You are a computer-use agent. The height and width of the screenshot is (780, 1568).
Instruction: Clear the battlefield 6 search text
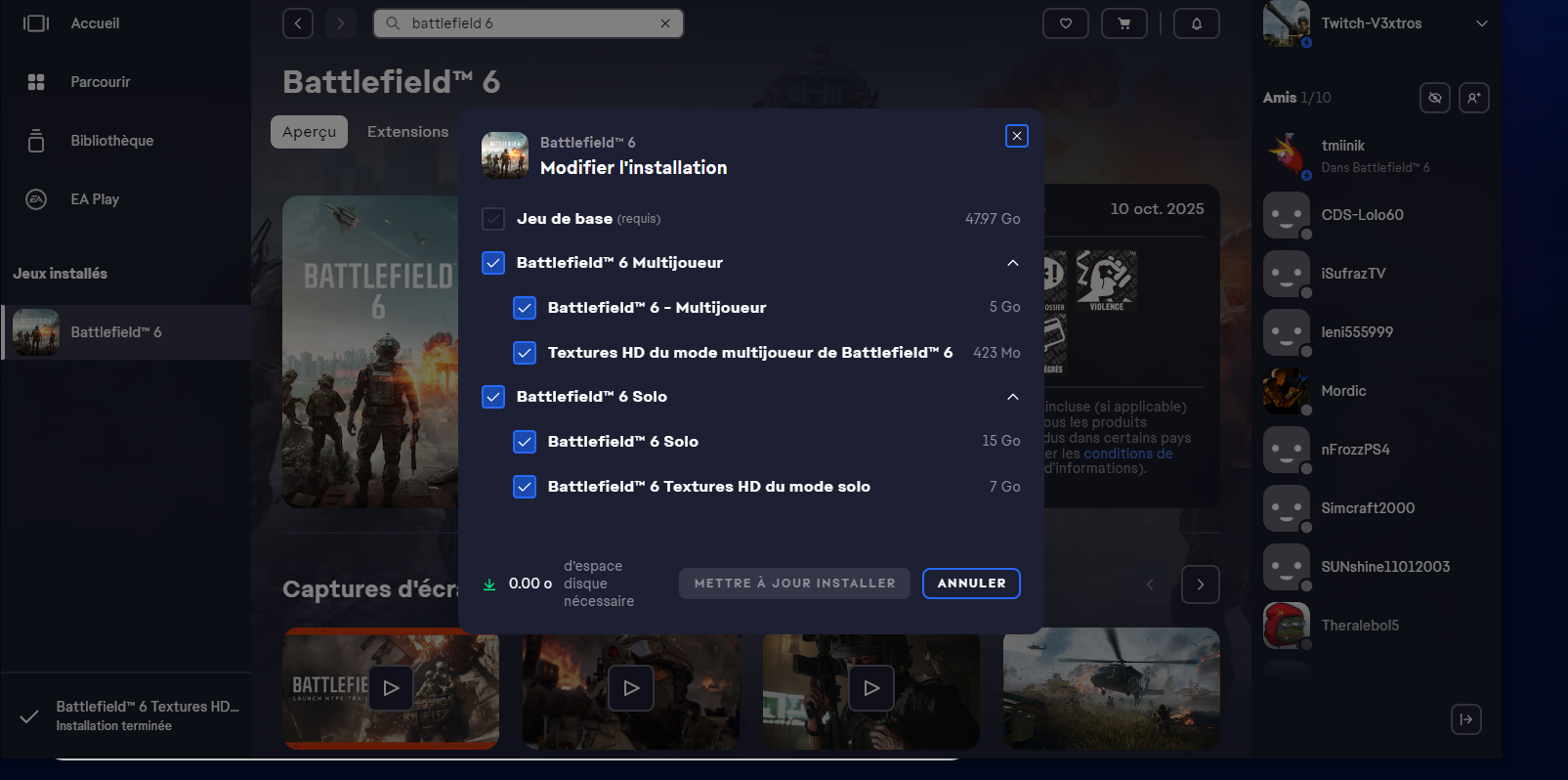click(x=665, y=23)
